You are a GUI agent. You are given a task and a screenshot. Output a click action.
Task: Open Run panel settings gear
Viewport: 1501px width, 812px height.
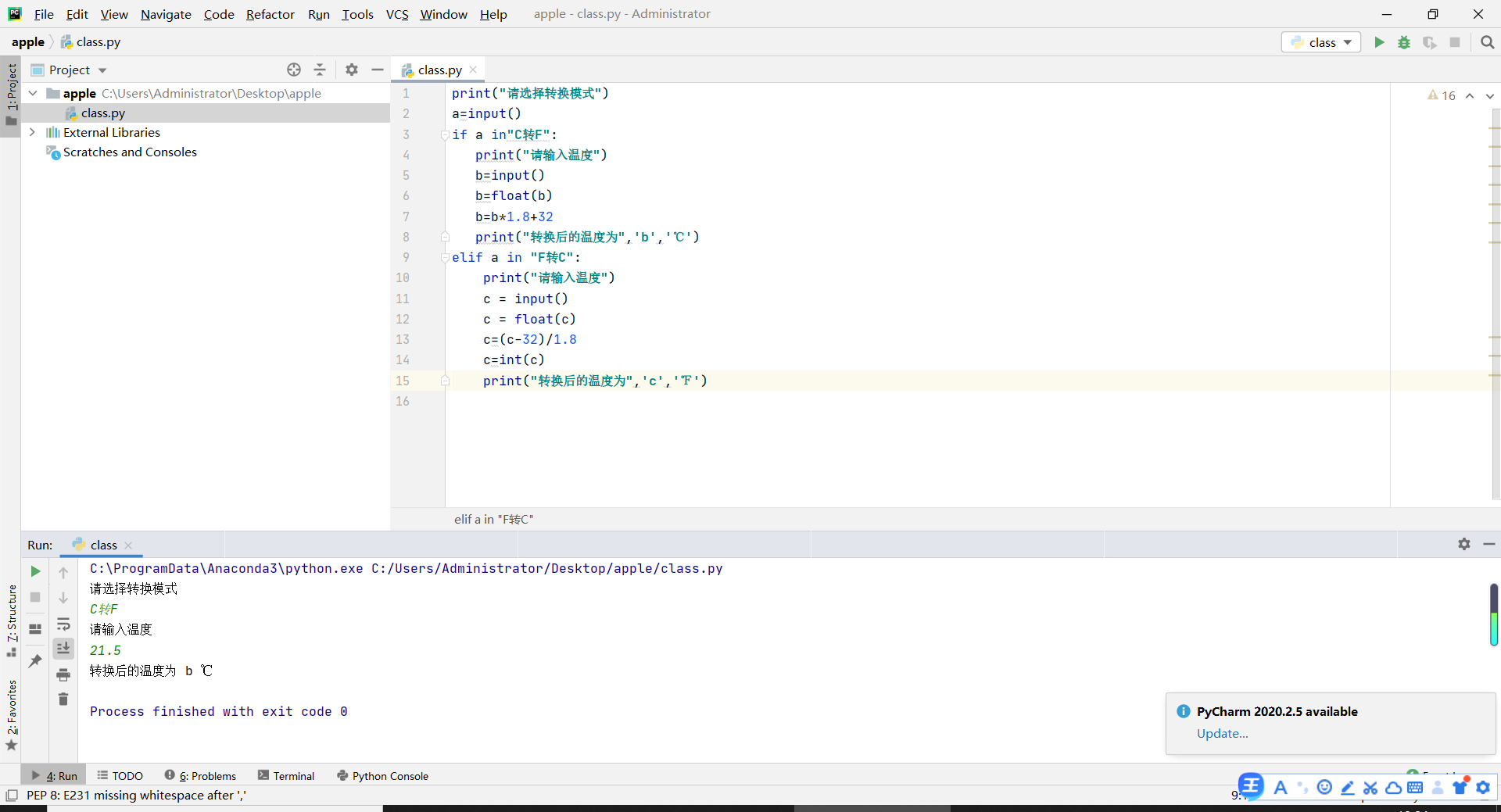coord(1463,544)
